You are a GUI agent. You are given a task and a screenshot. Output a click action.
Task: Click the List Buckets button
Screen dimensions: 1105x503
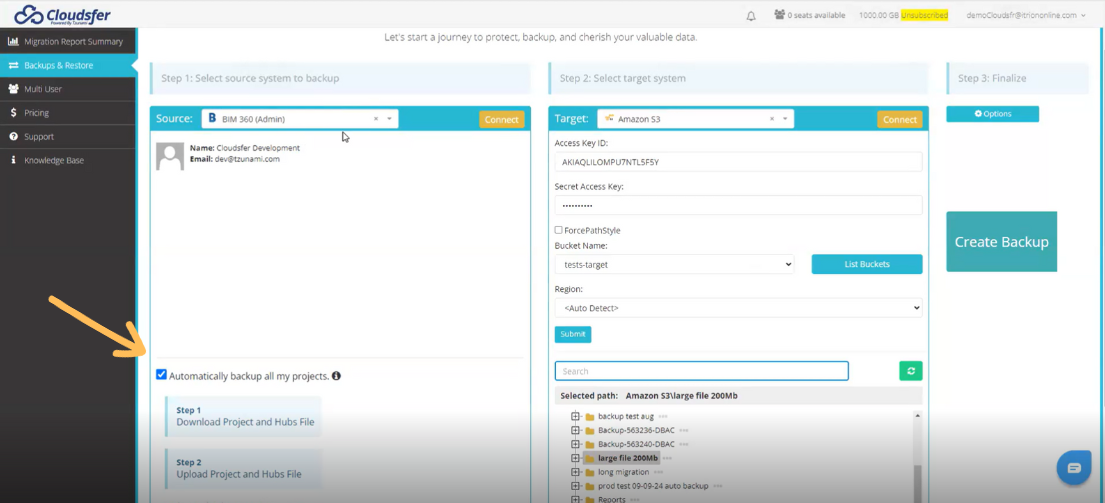click(x=867, y=264)
